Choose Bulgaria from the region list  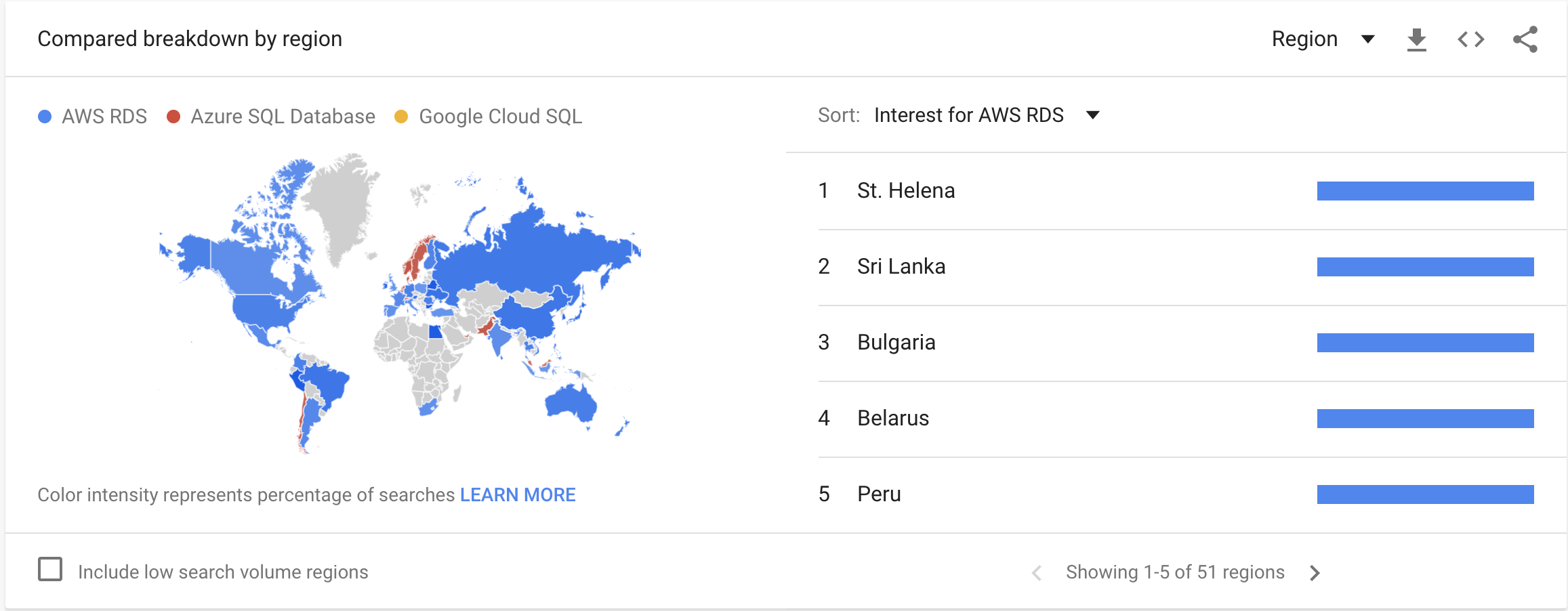coord(896,343)
